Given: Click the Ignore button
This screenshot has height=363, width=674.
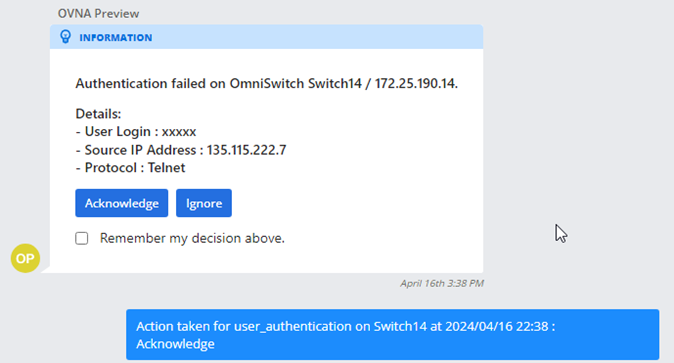Looking at the screenshot, I should (204, 203).
